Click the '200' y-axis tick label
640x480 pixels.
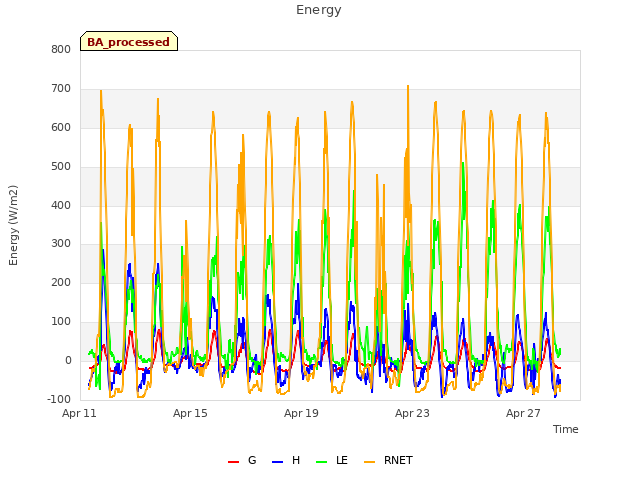click(x=61, y=282)
